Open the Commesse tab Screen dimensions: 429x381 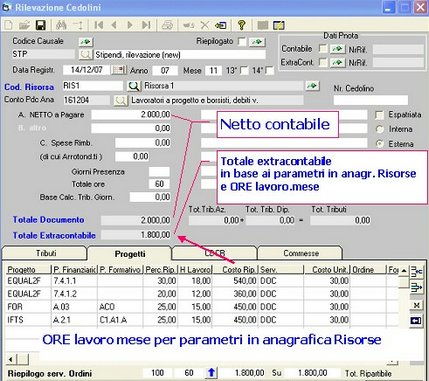[301, 253]
